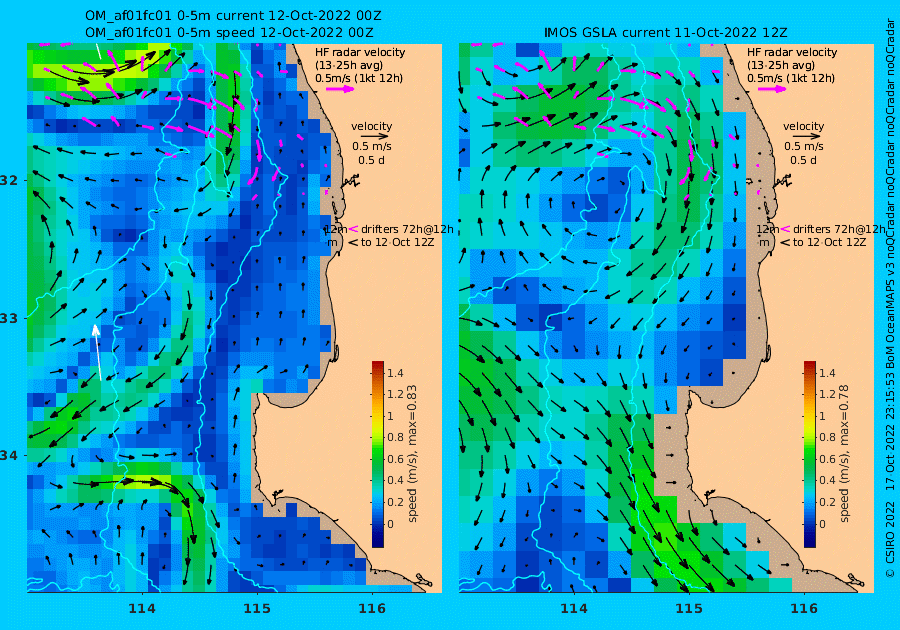Screen dimensions: 900x630
Task: Click the right map speed colorbar
Action: coord(809,454)
